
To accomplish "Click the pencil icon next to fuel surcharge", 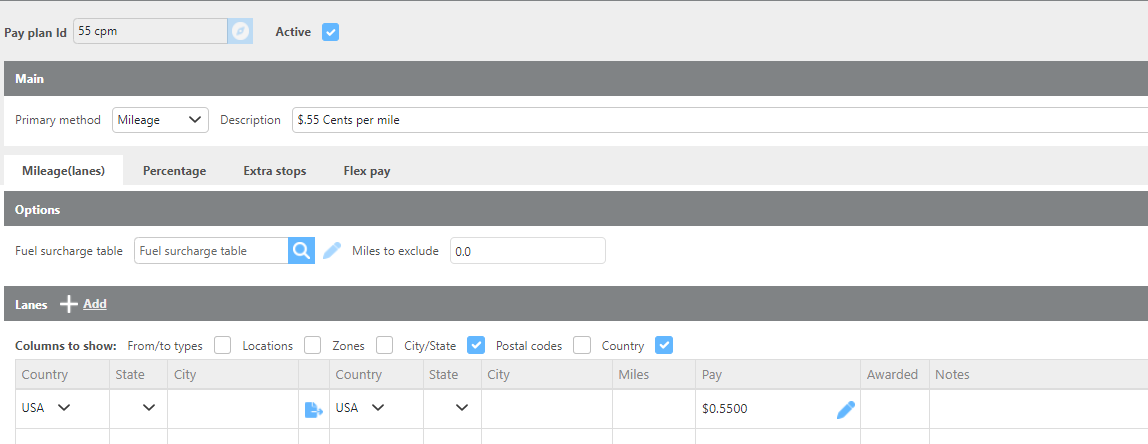I will coord(333,251).
